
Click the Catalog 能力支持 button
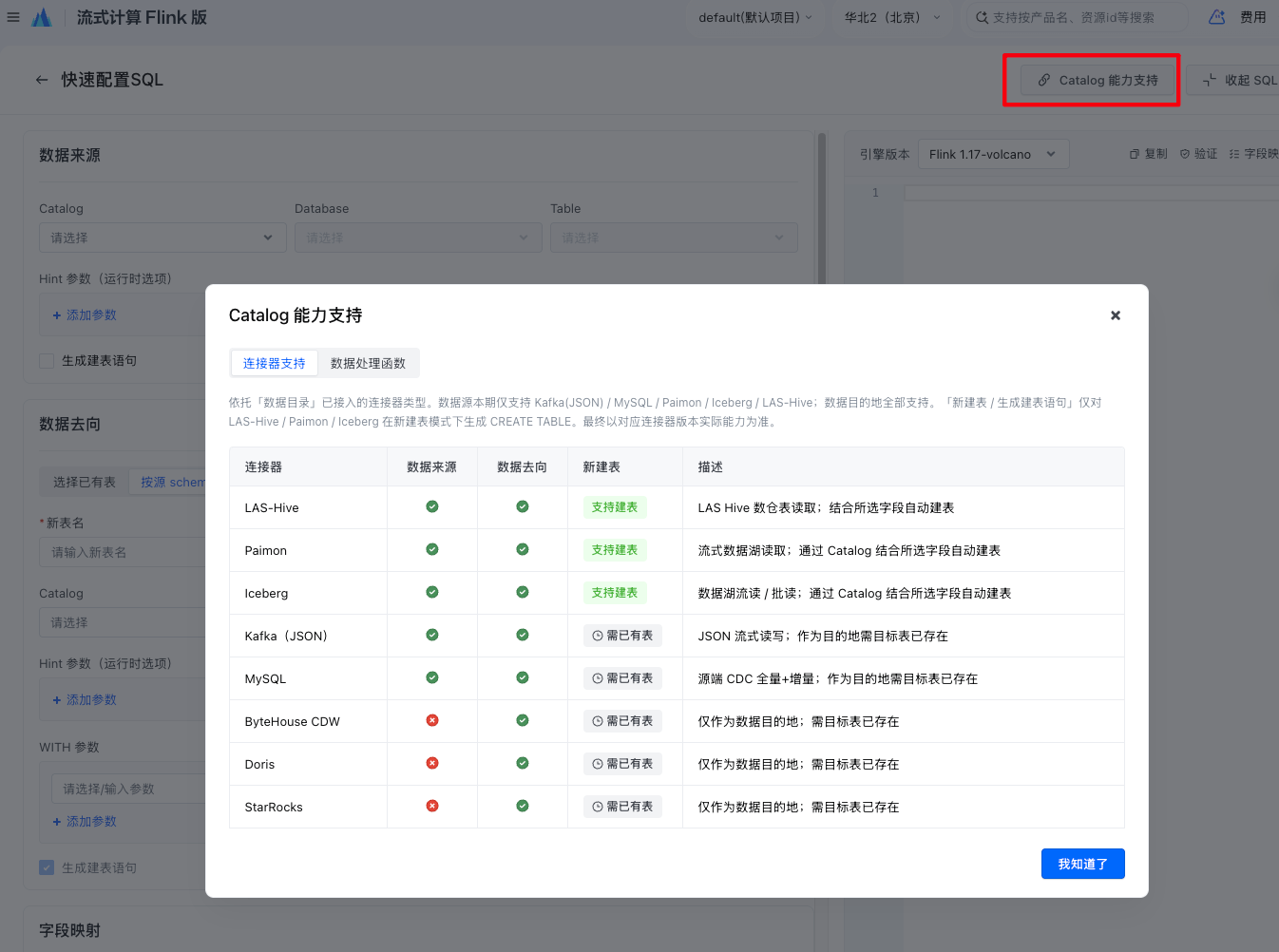(1098, 80)
